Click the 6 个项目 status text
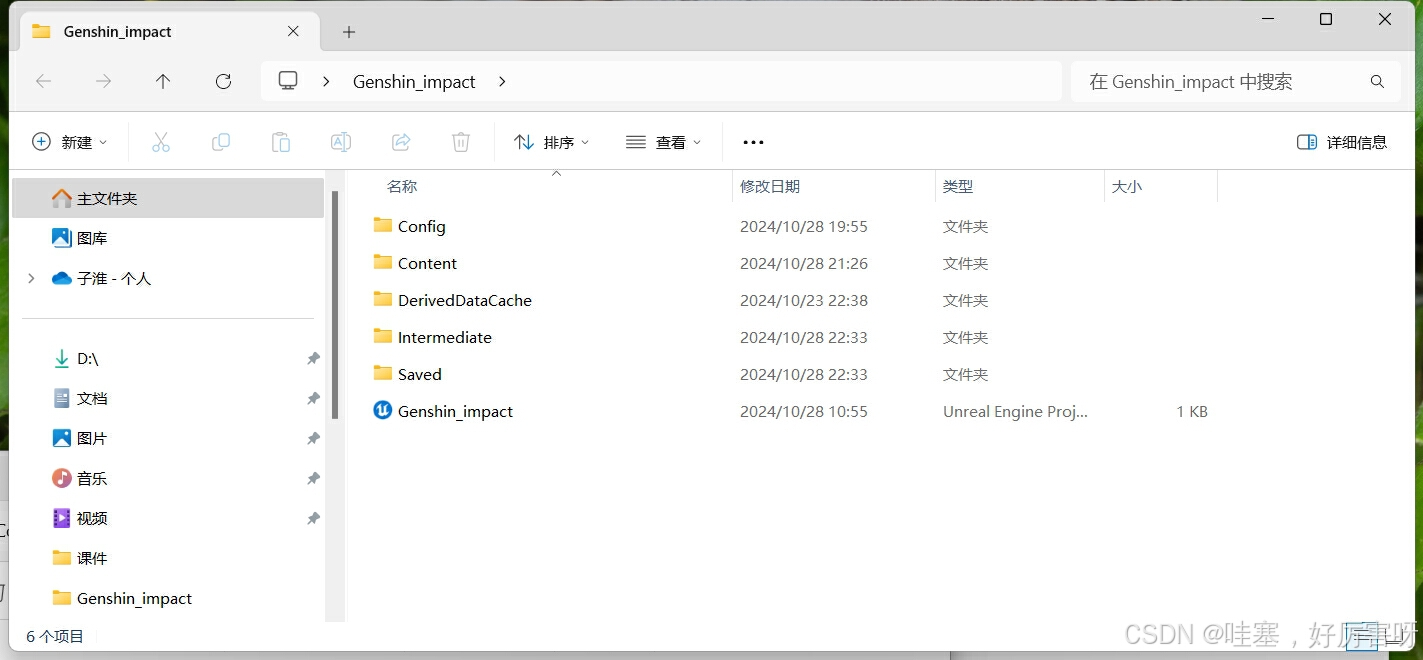 pyautogui.click(x=55, y=636)
